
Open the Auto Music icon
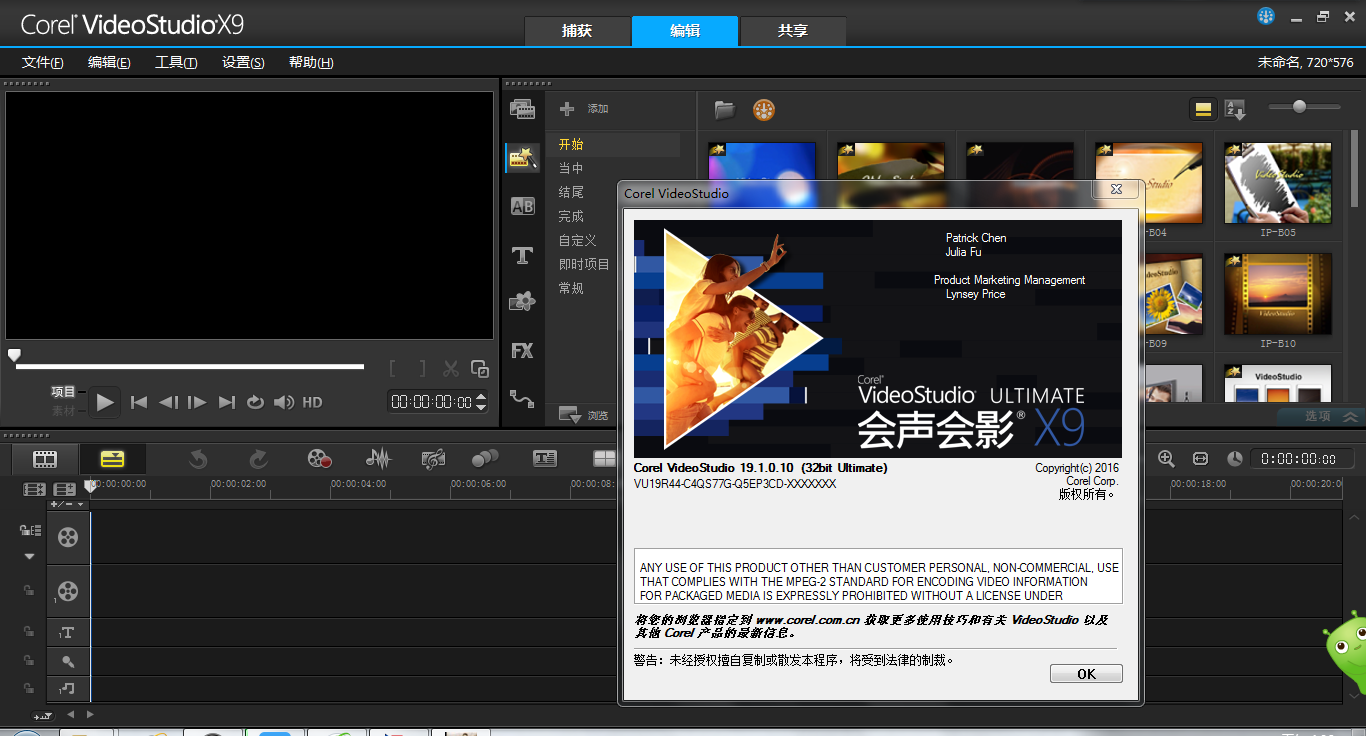[433, 459]
